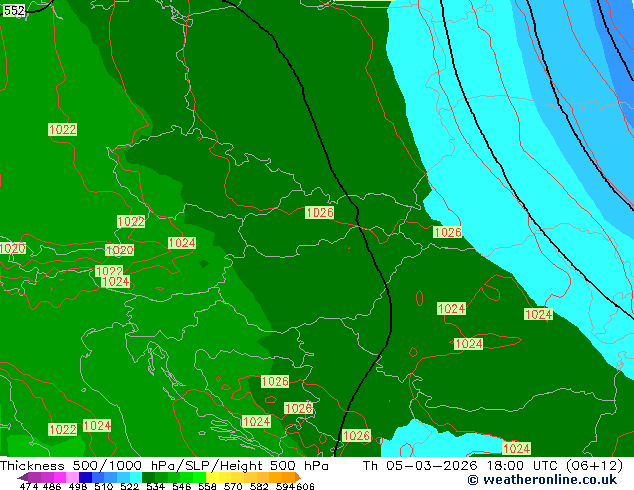This screenshot has height=490, width=634.
Task: Click the 582 legend value
Action: click(259, 486)
